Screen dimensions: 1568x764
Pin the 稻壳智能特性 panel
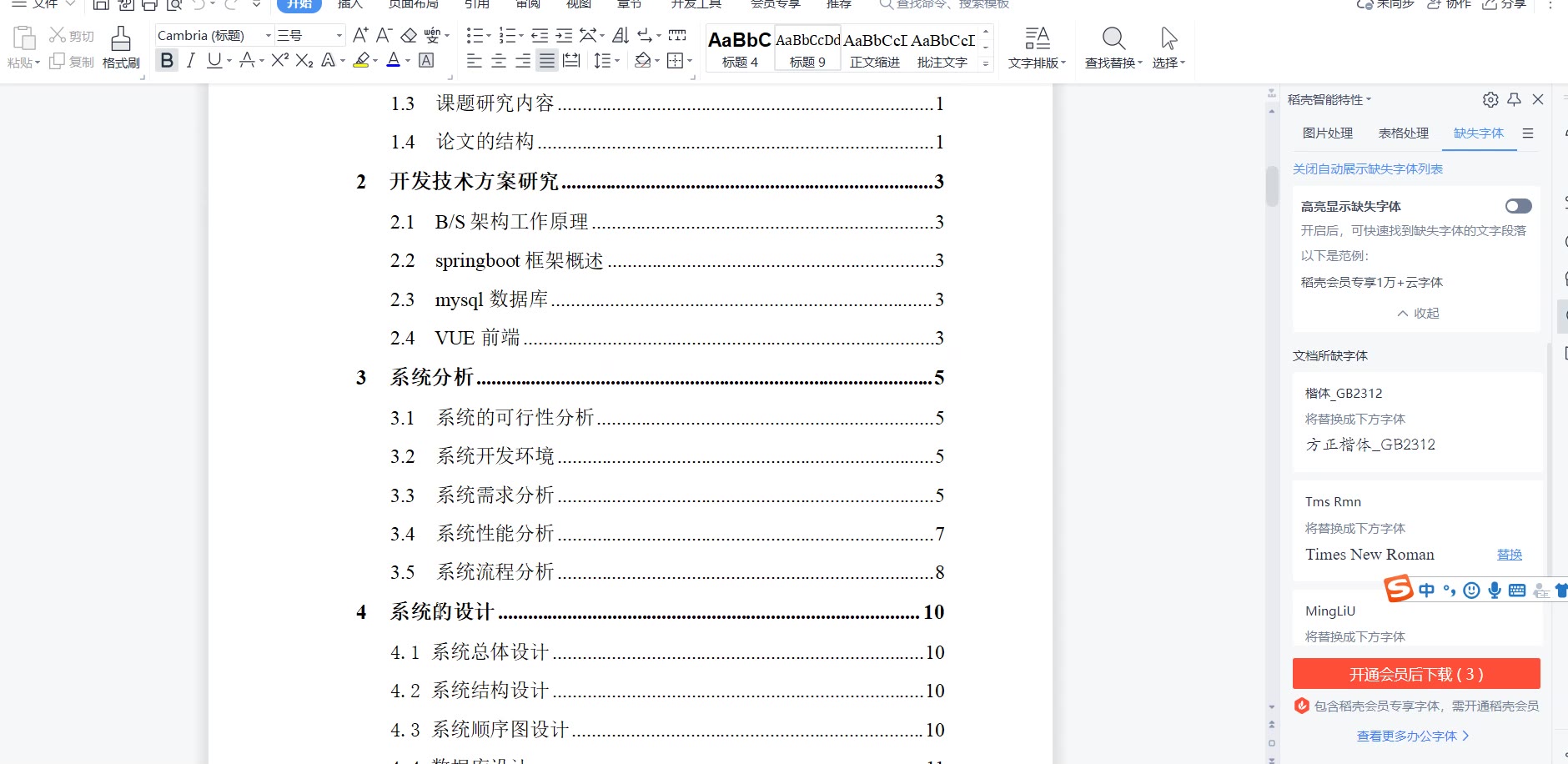point(1515,100)
